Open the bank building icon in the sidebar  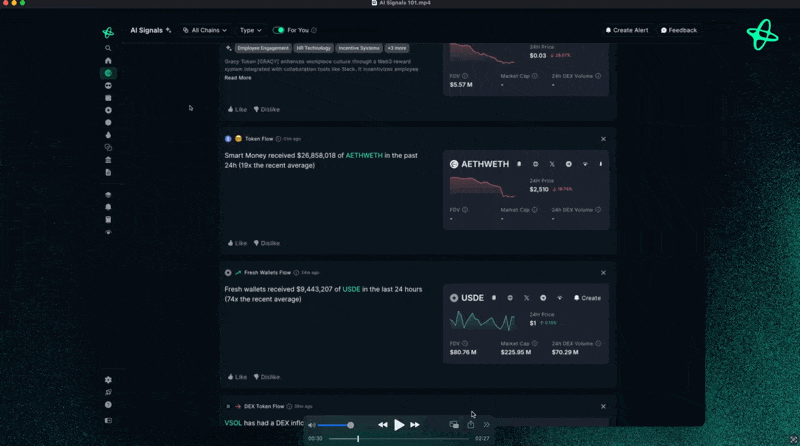point(108,160)
